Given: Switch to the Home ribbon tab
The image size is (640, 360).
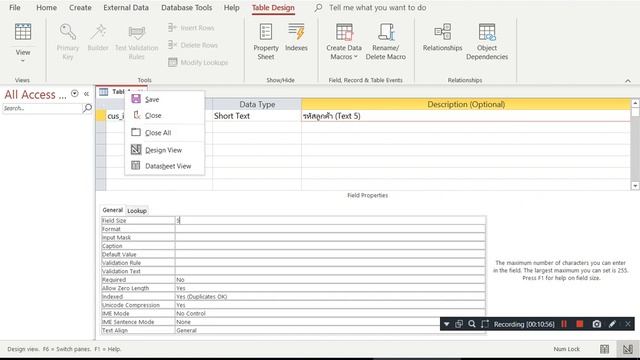Looking at the screenshot, I should click(x=47, y=7).
